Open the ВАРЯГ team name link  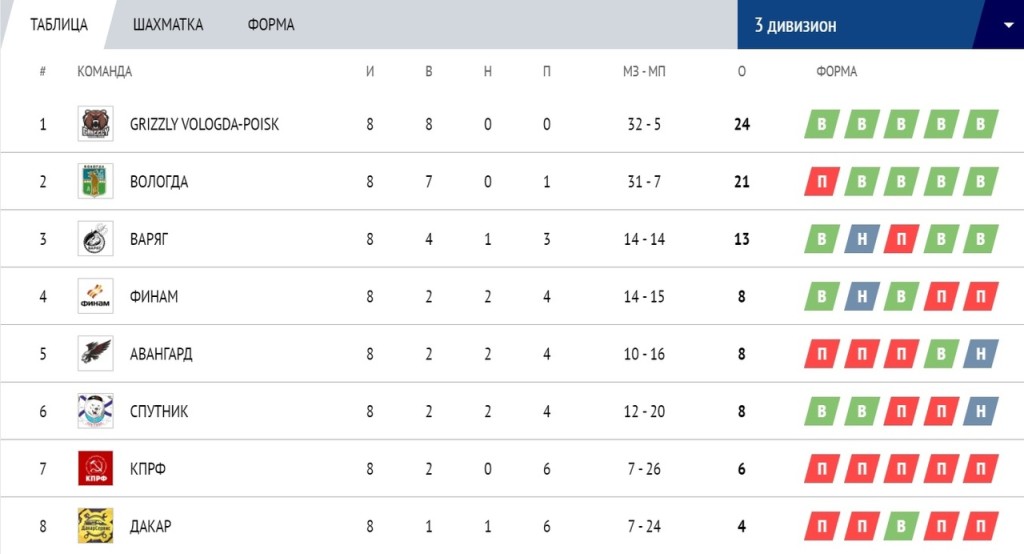click(x=149, y=239)
